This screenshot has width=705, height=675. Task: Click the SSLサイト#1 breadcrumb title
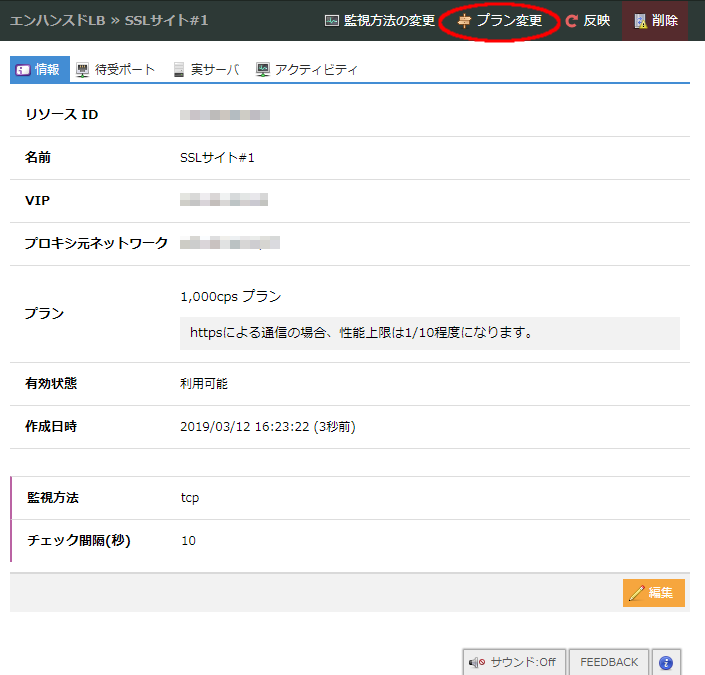pyautogui.click(x=166, y=21)
